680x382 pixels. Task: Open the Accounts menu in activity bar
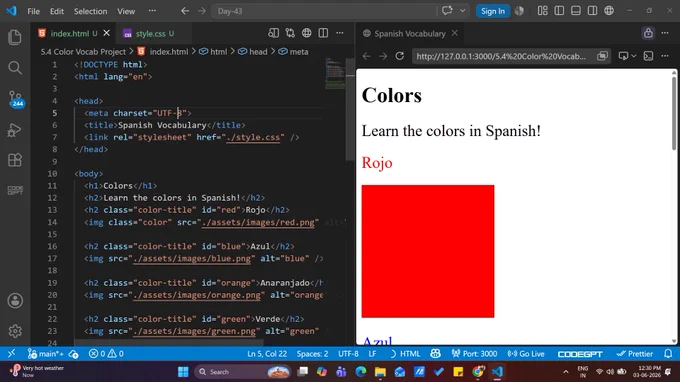pyautogui.click(x=15, y=300)
